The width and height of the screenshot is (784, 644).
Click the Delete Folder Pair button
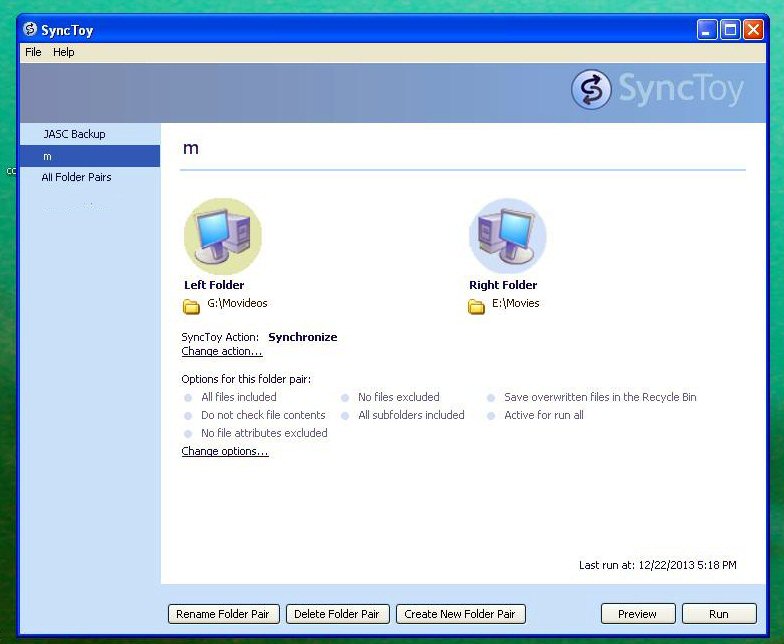337,614
